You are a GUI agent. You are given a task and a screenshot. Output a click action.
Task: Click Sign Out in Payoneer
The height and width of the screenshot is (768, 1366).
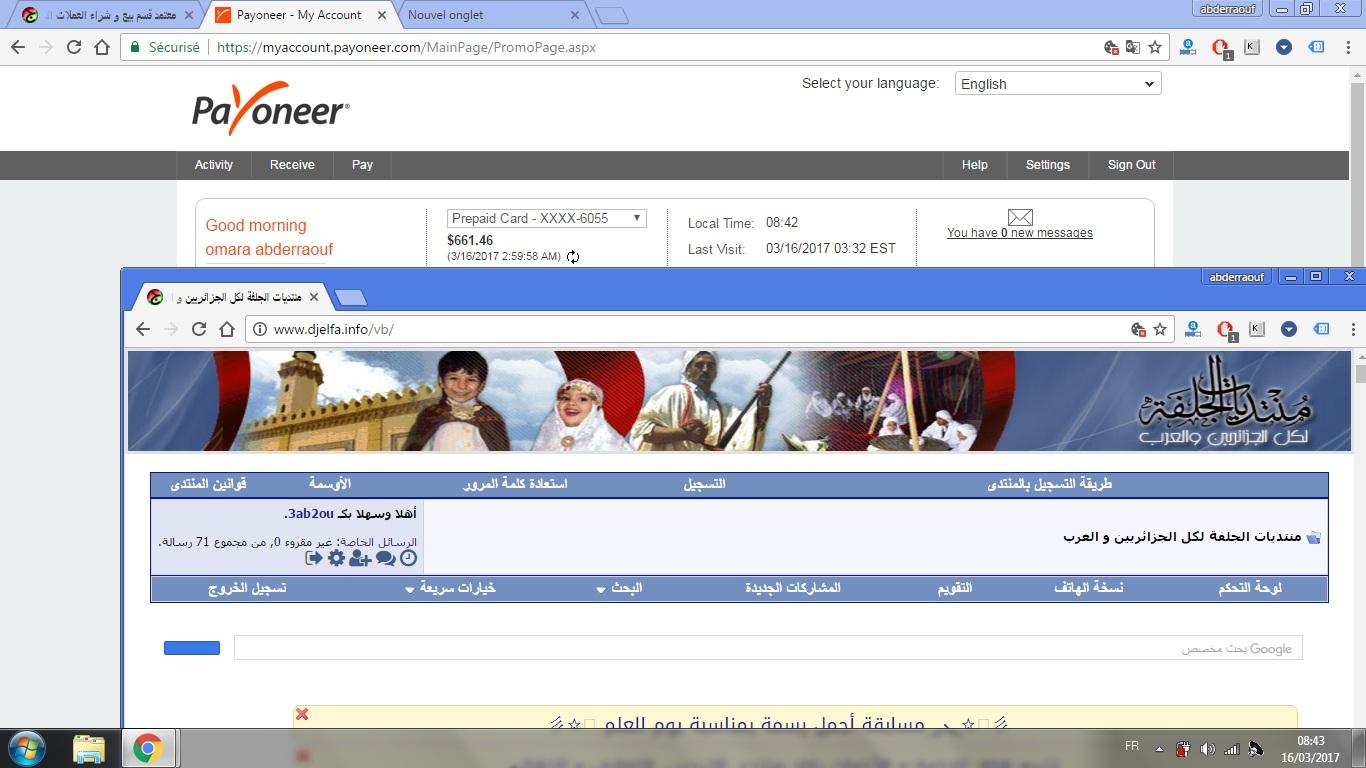(1131, 165)
